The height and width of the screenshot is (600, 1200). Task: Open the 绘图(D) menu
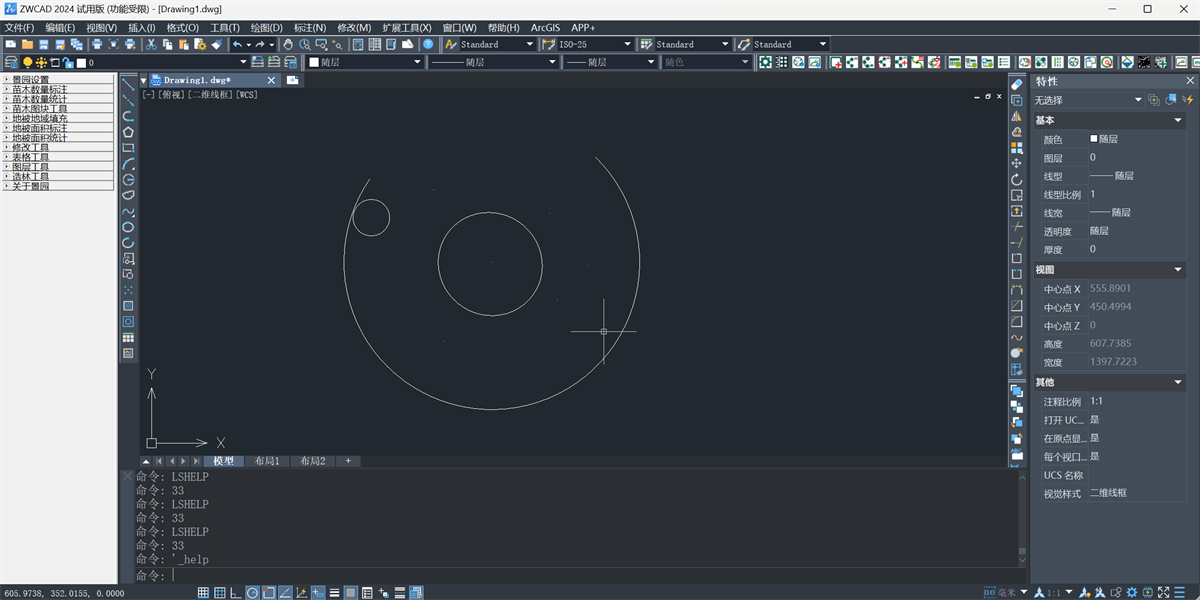(x=266, y=28)
